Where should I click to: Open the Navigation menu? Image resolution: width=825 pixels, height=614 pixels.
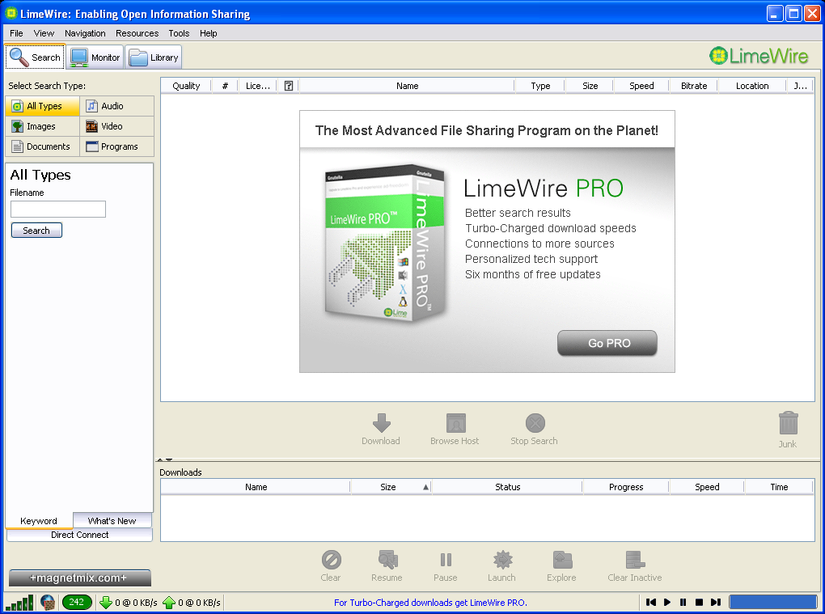point(85,33)
